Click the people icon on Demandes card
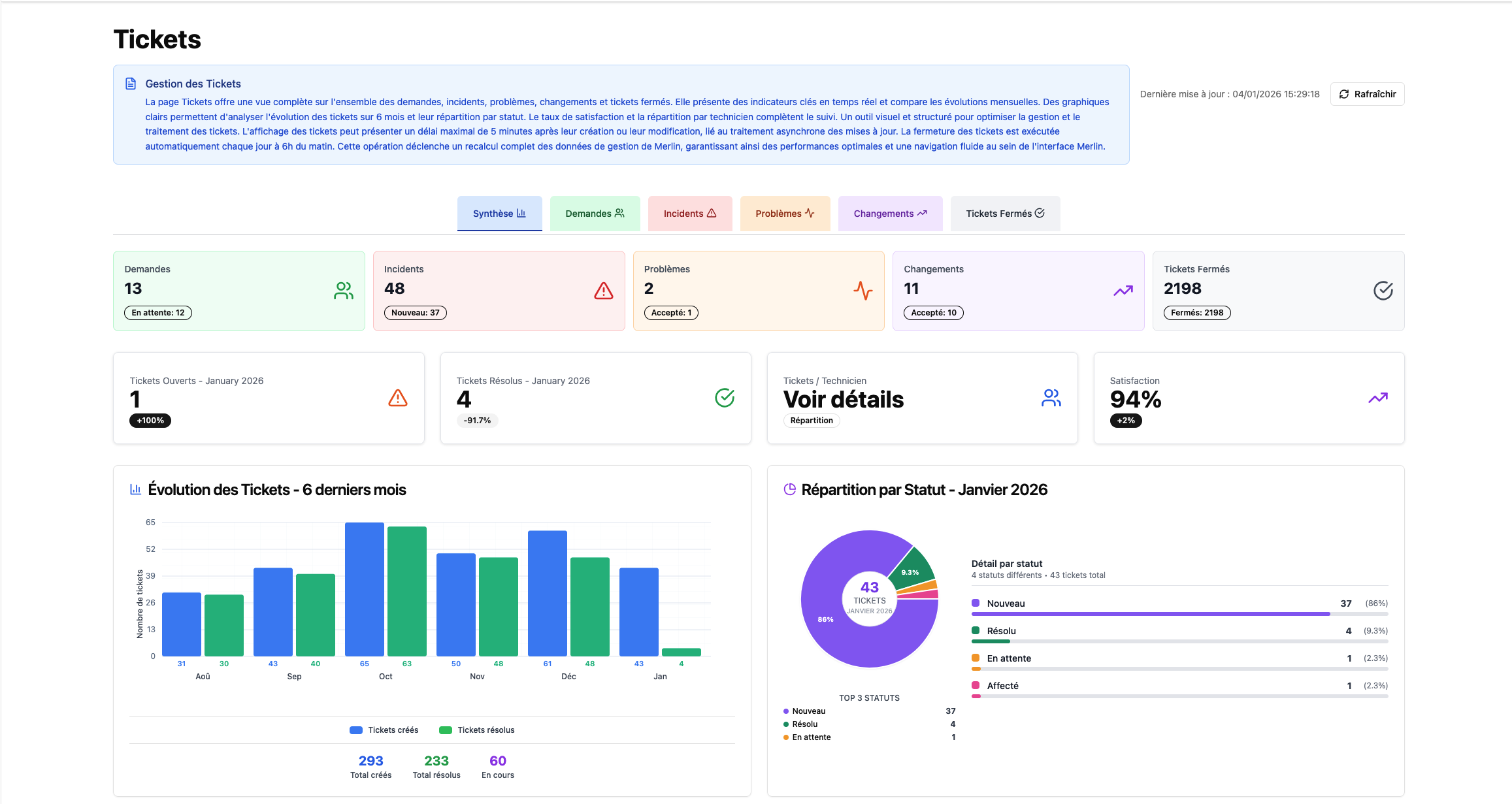The image size is (1512, 804). [342, 291]
